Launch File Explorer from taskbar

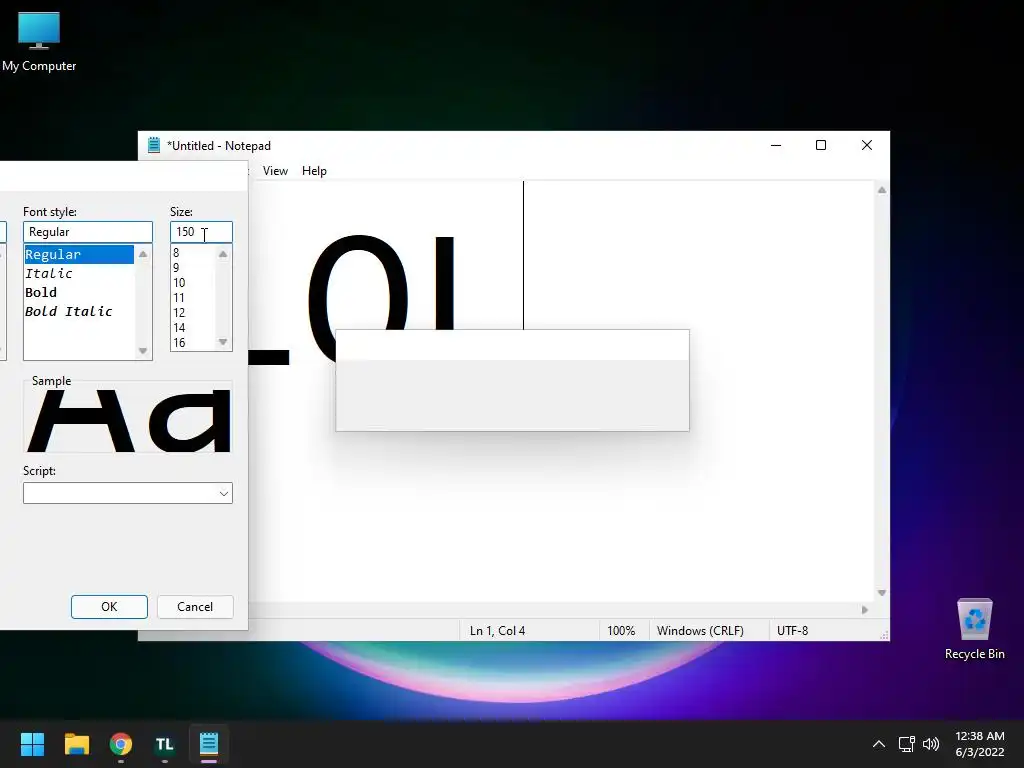pyautogui.click(x=76, y=744)
